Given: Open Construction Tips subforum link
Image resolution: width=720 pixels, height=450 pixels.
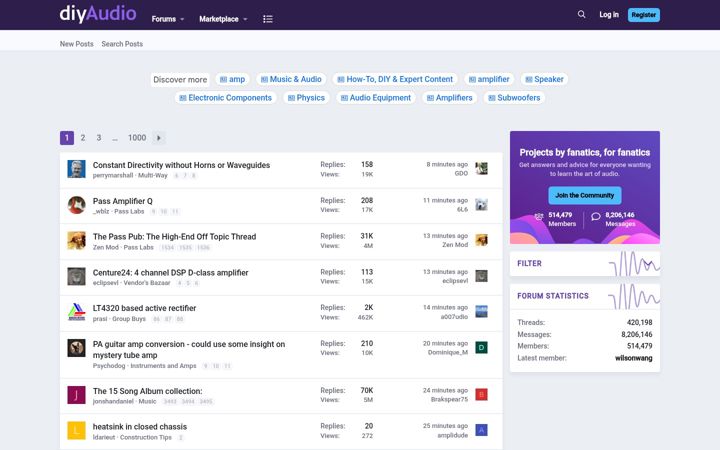Looking at the screenshot, I should pyautogui.click(x=146, y=438).
